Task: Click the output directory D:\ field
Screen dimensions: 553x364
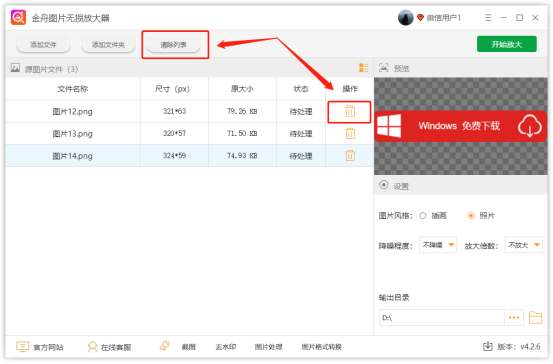Action: (x=442, y=318)
